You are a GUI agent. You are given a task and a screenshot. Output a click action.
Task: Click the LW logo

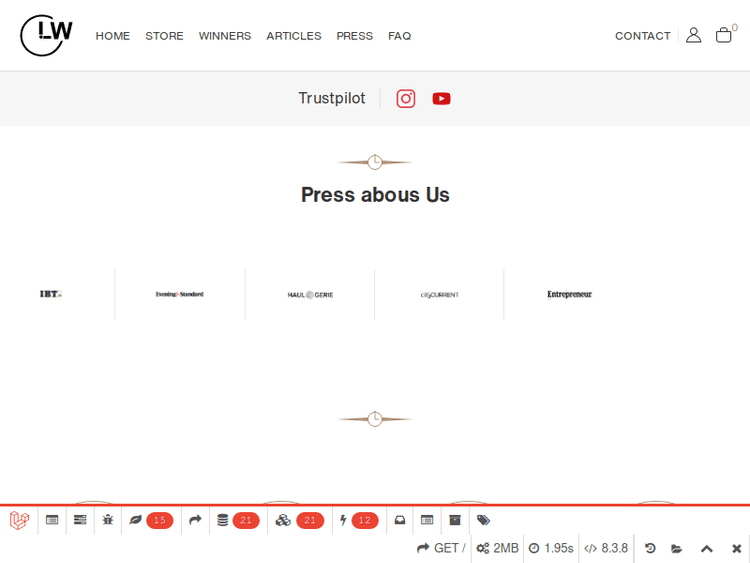[x=46, y=35]
